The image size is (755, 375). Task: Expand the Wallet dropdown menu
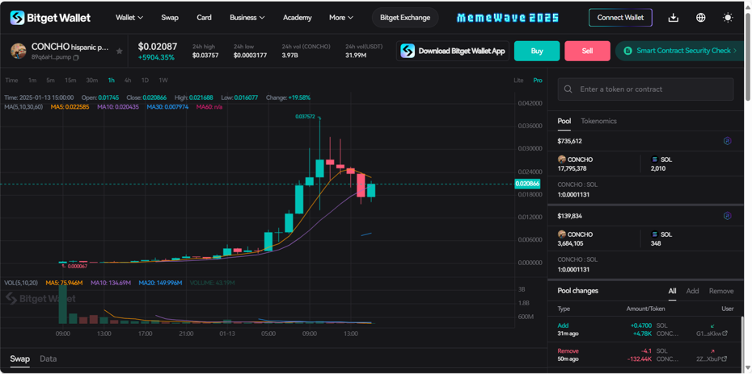[x=129, y=18]
